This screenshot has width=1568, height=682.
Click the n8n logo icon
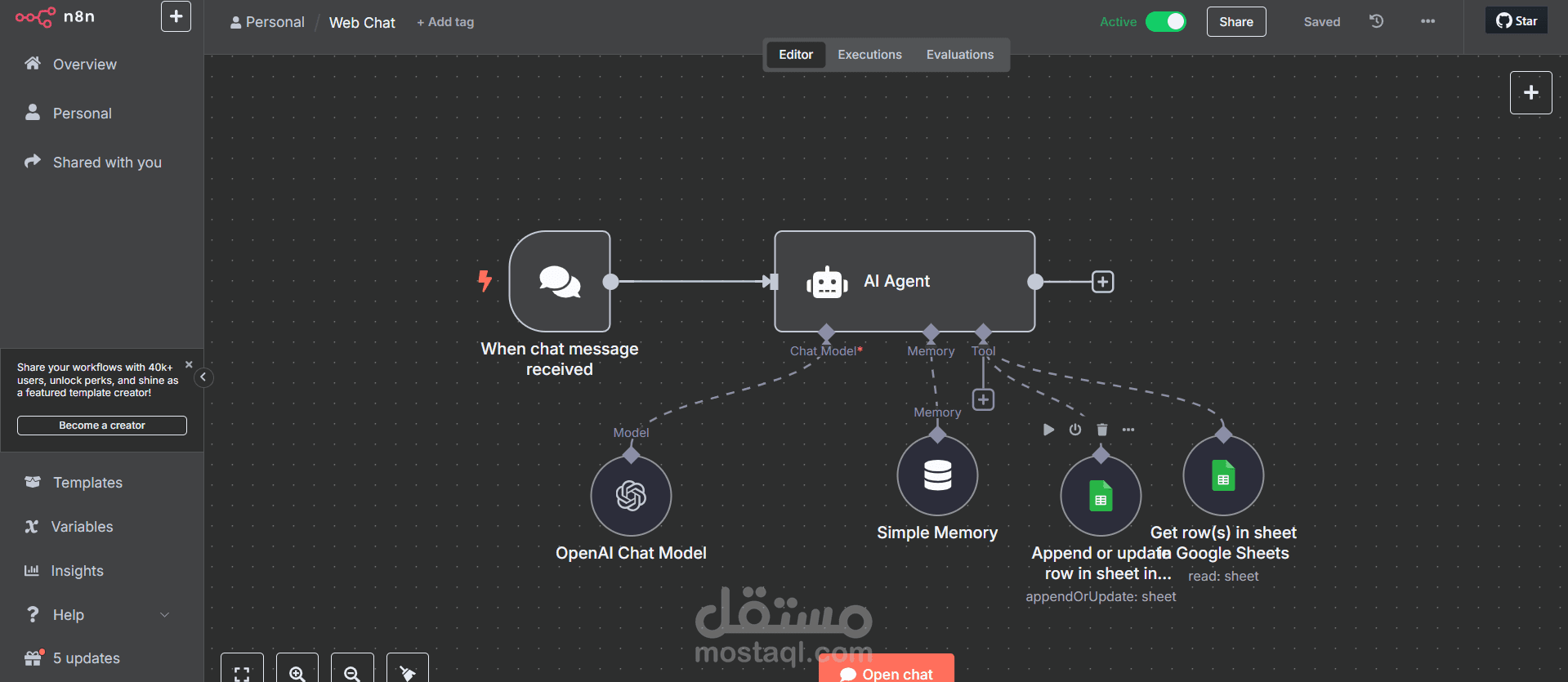35,16
